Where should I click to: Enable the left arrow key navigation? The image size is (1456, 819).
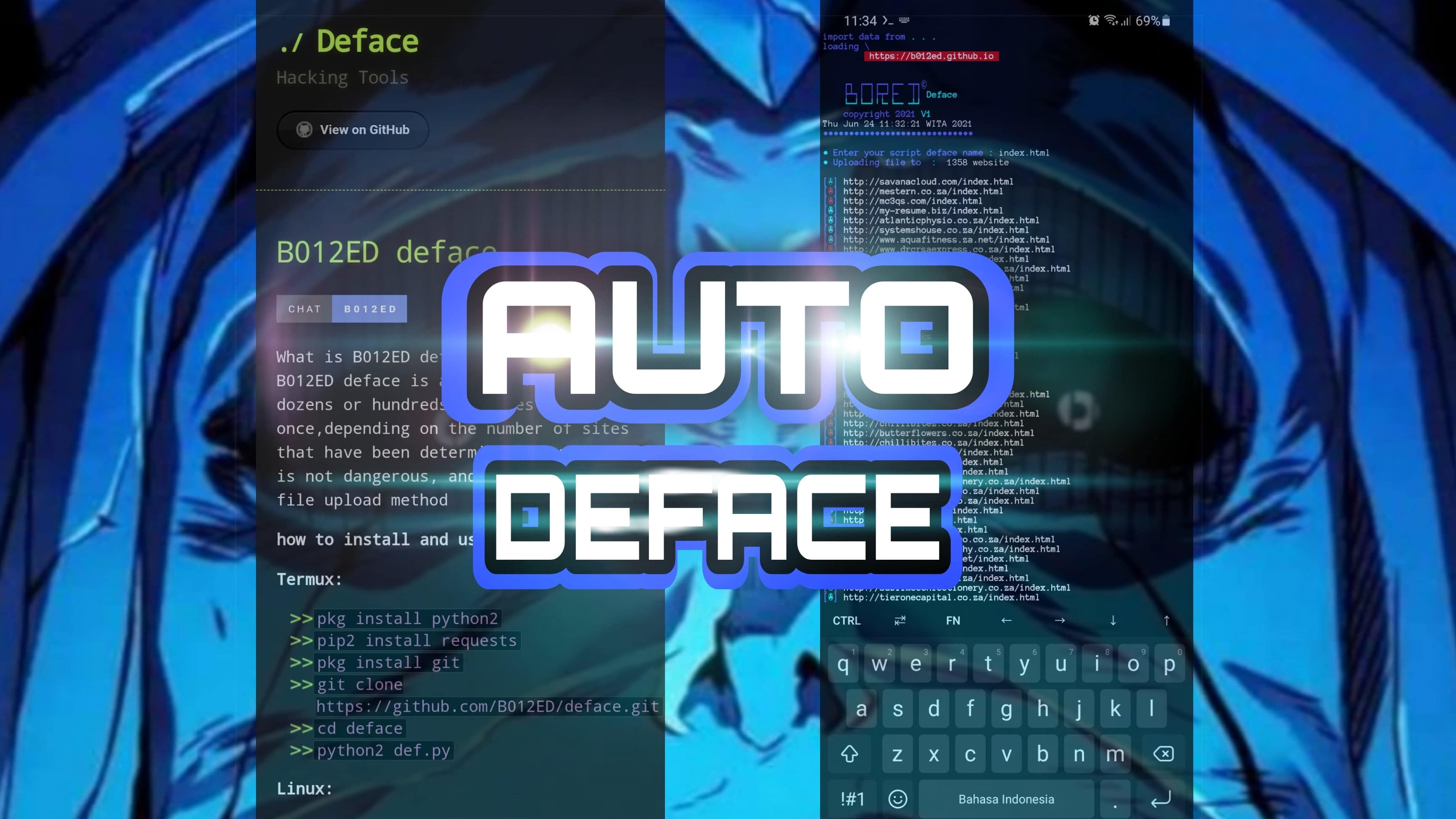(1005, 620)
